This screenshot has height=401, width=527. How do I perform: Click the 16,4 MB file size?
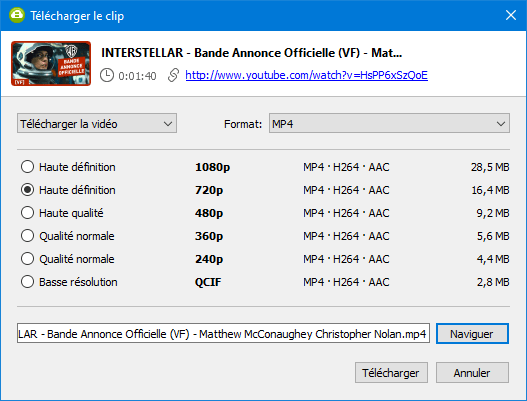(x=490, y=190)
